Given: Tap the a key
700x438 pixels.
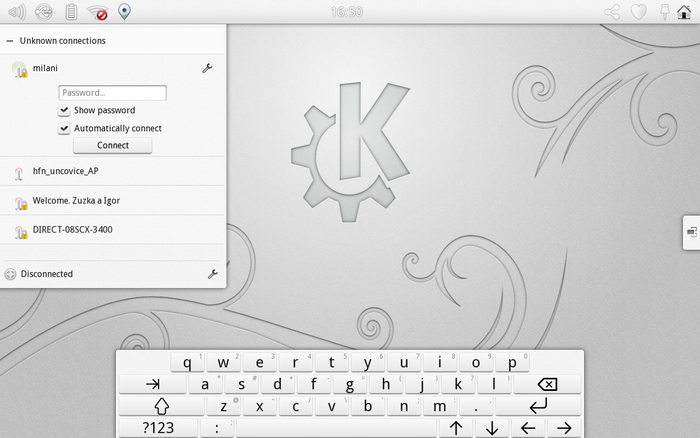Looking at the screenshot, I should pos(205,384).
